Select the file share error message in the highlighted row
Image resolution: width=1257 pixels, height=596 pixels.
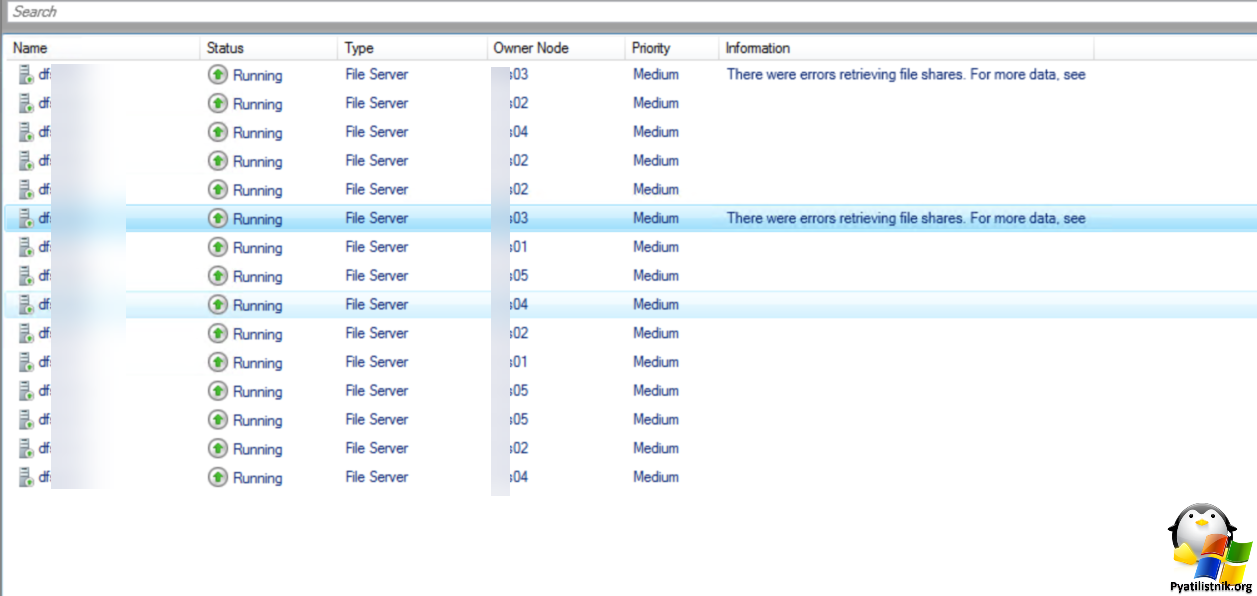[906, 218]
